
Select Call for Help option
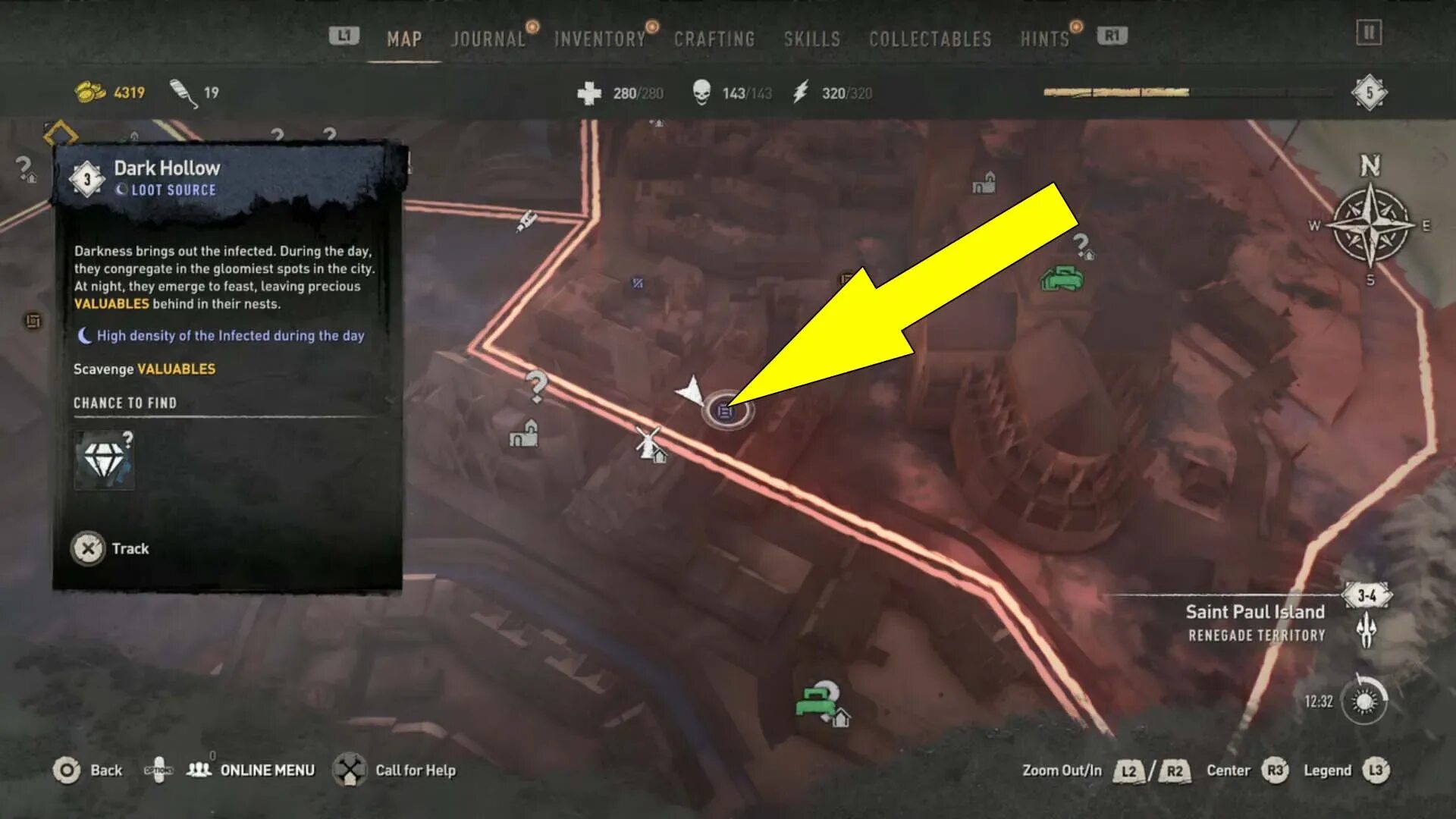[x=416, y=769]
